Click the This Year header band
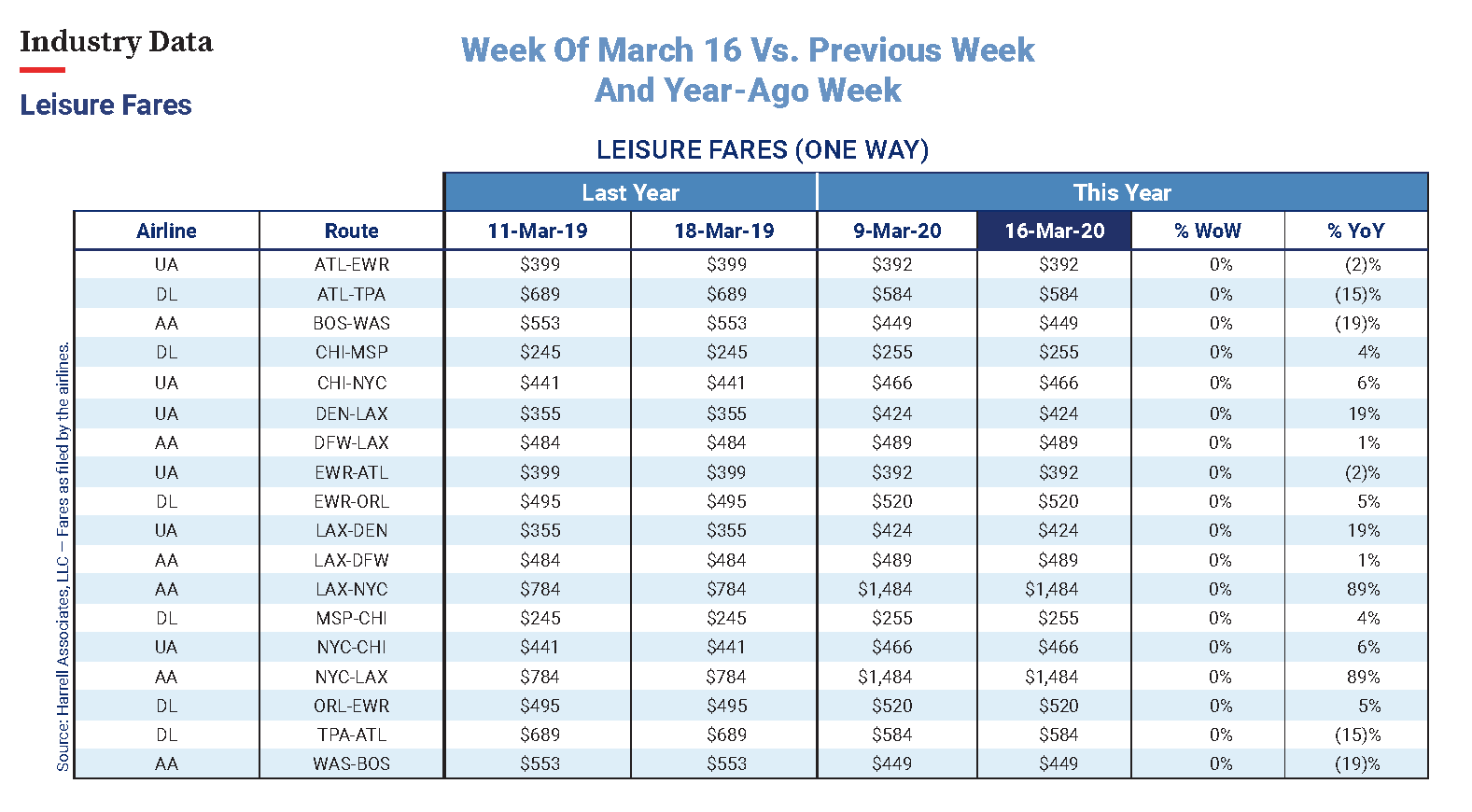1472x812 pixels. click(1121, 192)
